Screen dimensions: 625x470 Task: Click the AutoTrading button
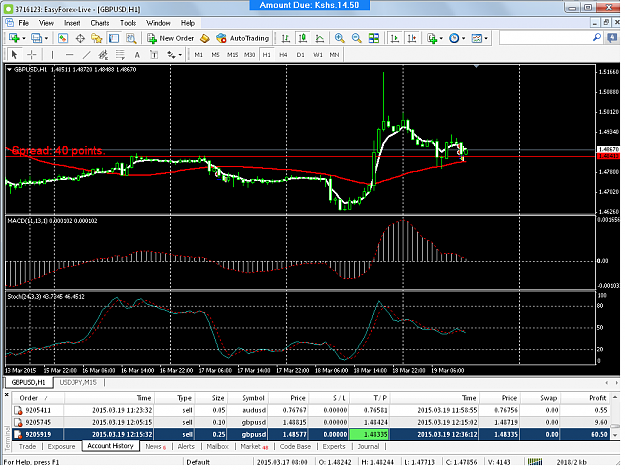243,38
